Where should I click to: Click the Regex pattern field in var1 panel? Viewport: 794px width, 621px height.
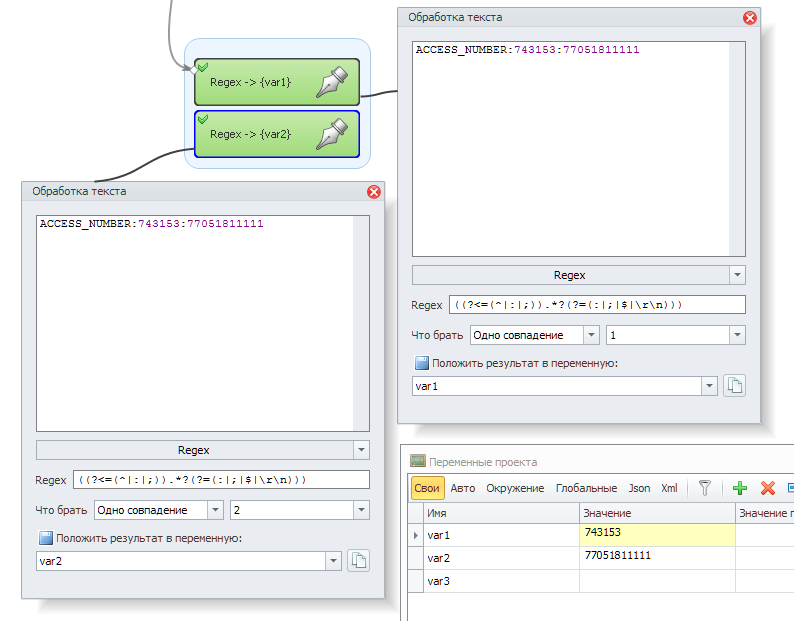click(596, 305)
